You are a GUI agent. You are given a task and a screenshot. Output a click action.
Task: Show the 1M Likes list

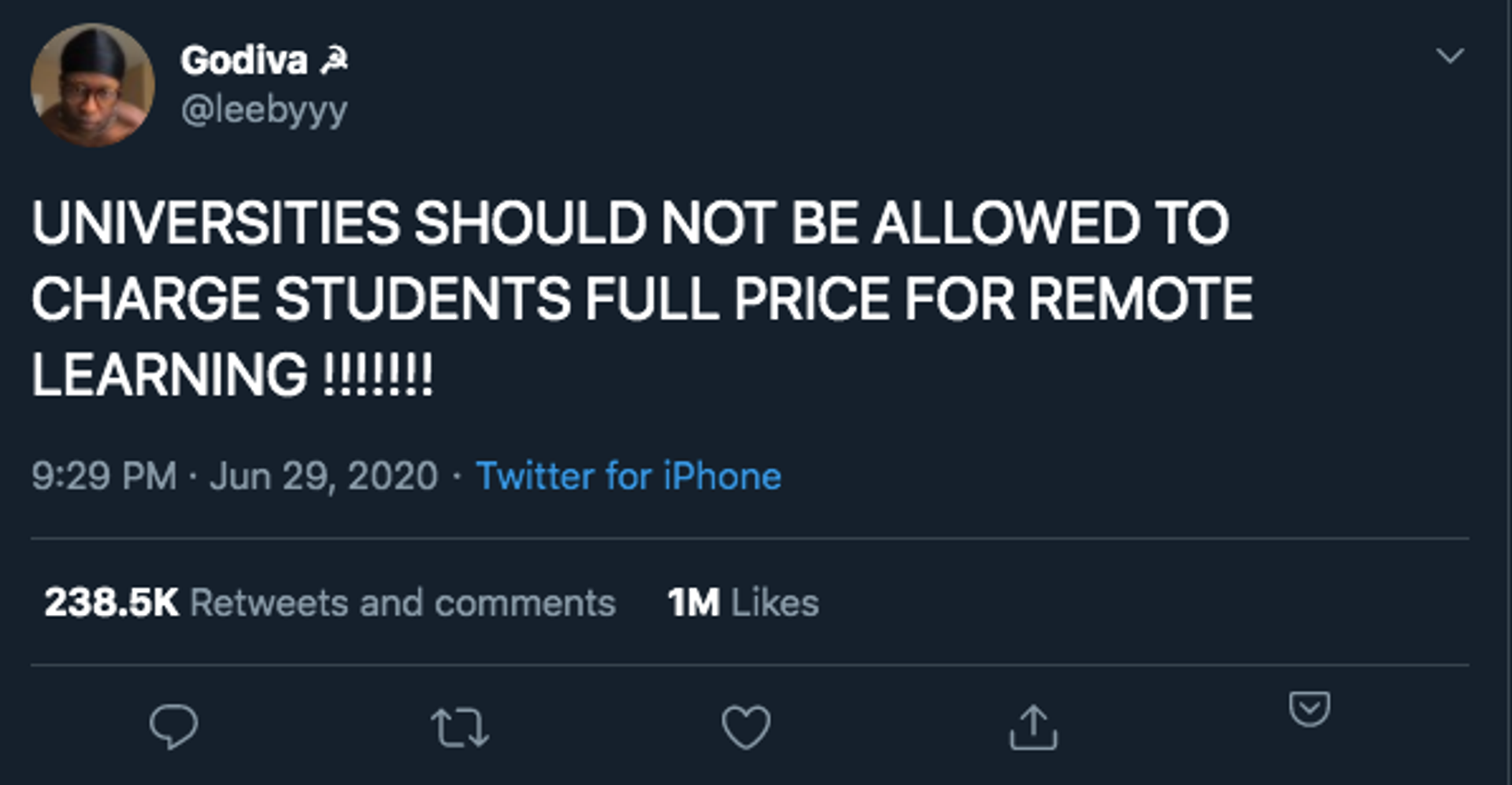point(743,603)
